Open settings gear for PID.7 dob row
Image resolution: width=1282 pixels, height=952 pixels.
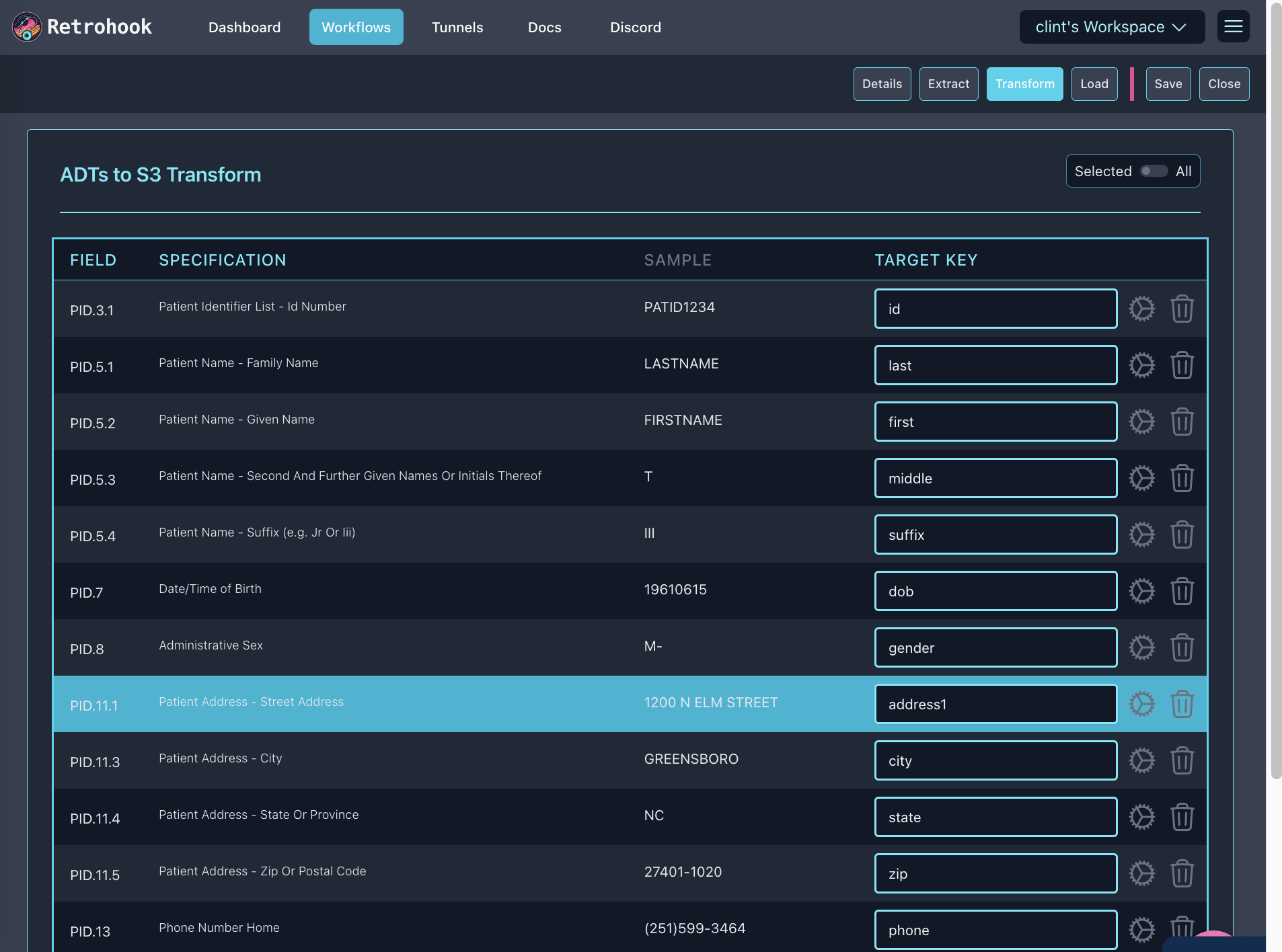(1141, 591)
